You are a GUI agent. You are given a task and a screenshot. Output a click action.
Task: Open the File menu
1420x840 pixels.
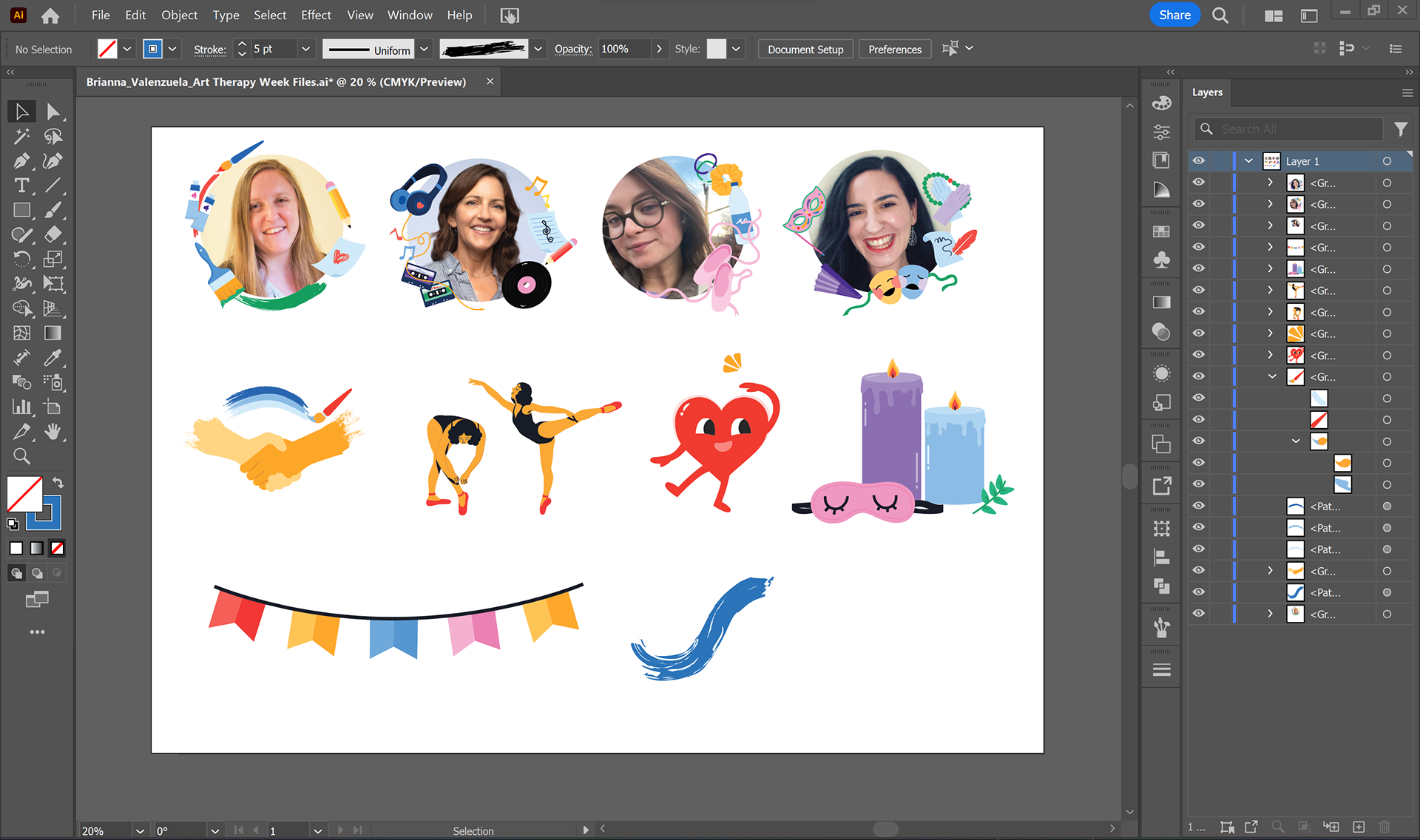coord(101,15)
